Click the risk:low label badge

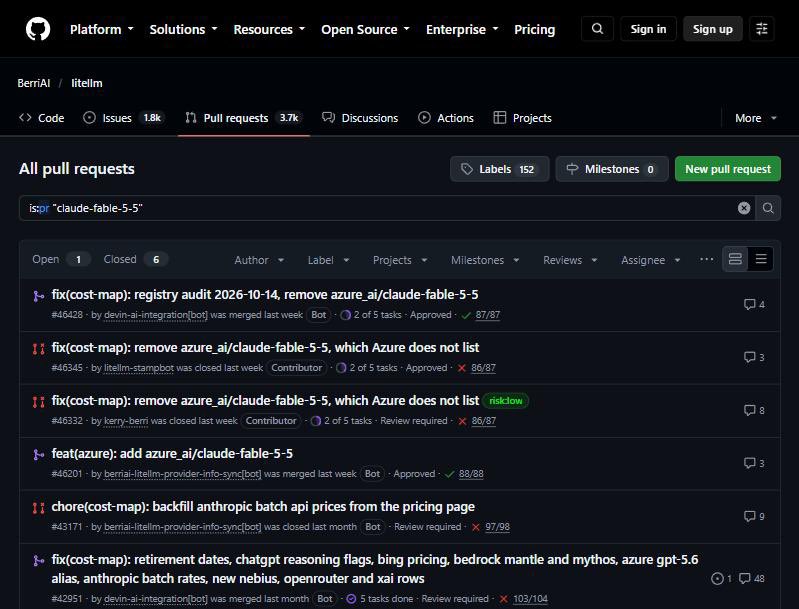pos(505,401)
